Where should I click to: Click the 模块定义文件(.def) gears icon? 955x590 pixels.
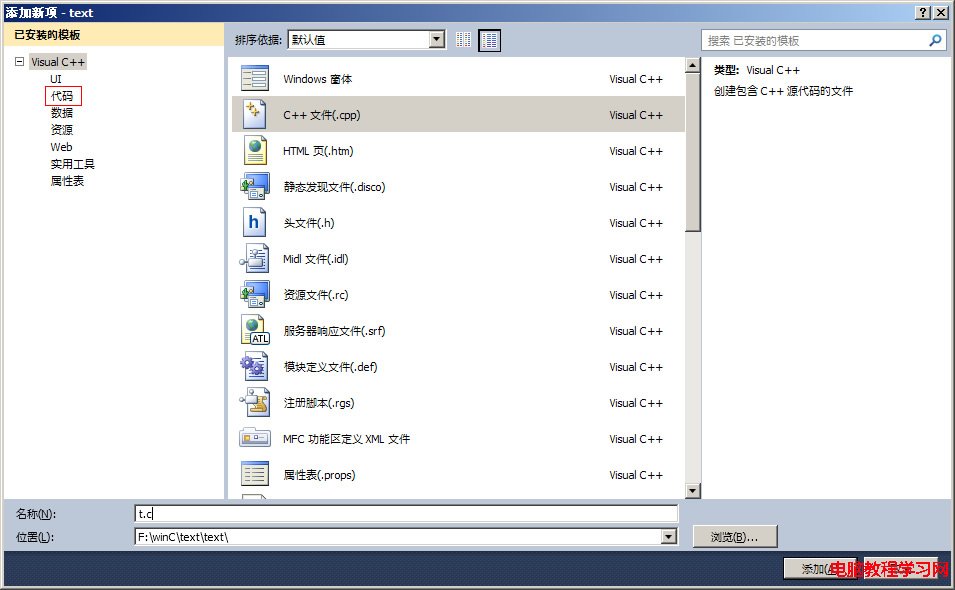point(254,367)
